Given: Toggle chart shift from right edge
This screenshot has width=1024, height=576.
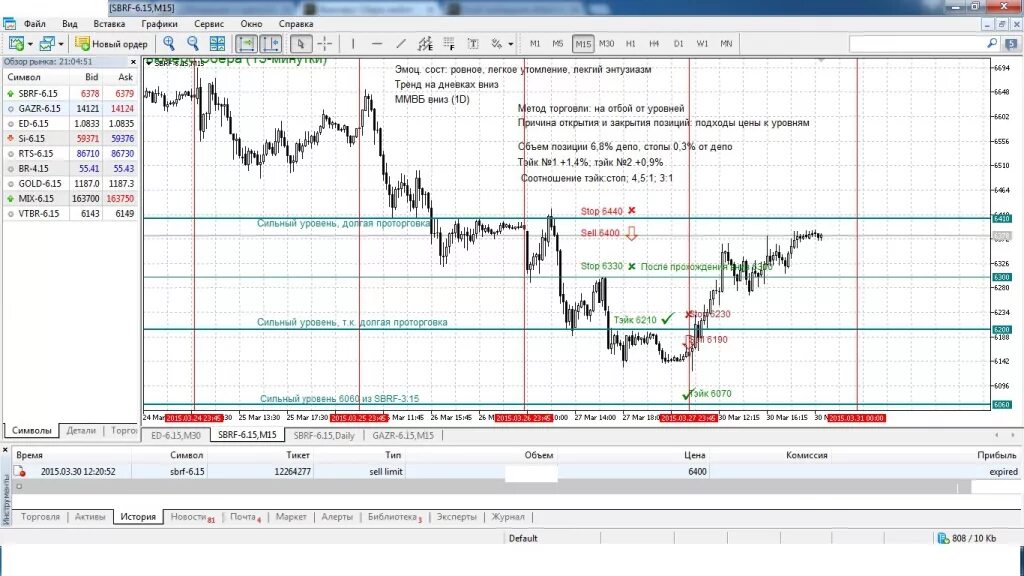Looking at the screenshot, I should tap(271, 44).
